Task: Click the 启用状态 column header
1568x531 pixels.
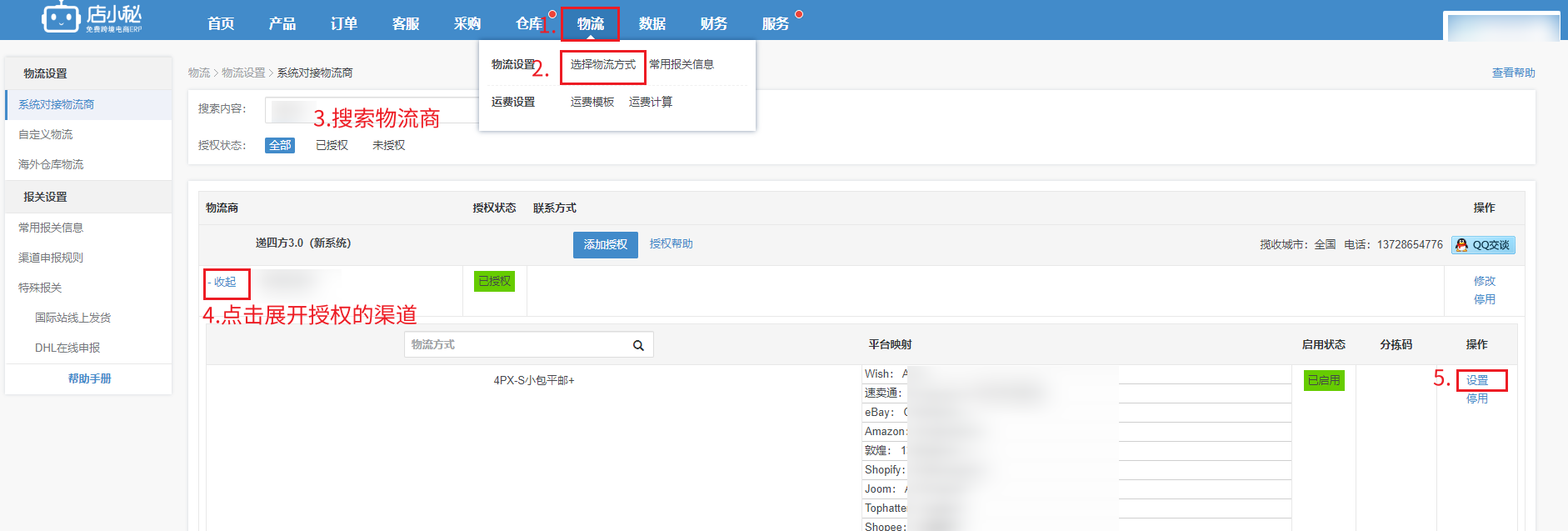Action: [x=1324, y=344]
